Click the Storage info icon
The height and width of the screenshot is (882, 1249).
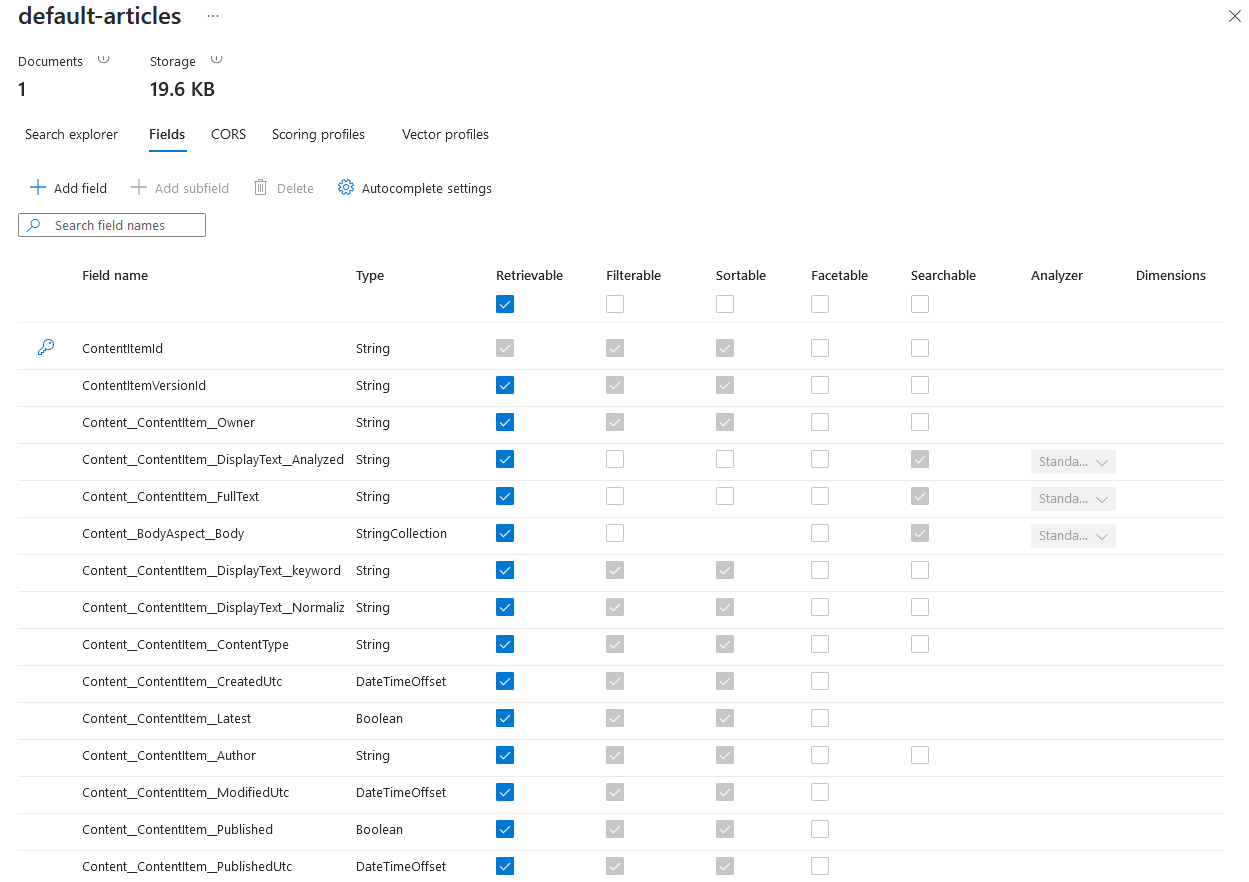tap(217, 60)
